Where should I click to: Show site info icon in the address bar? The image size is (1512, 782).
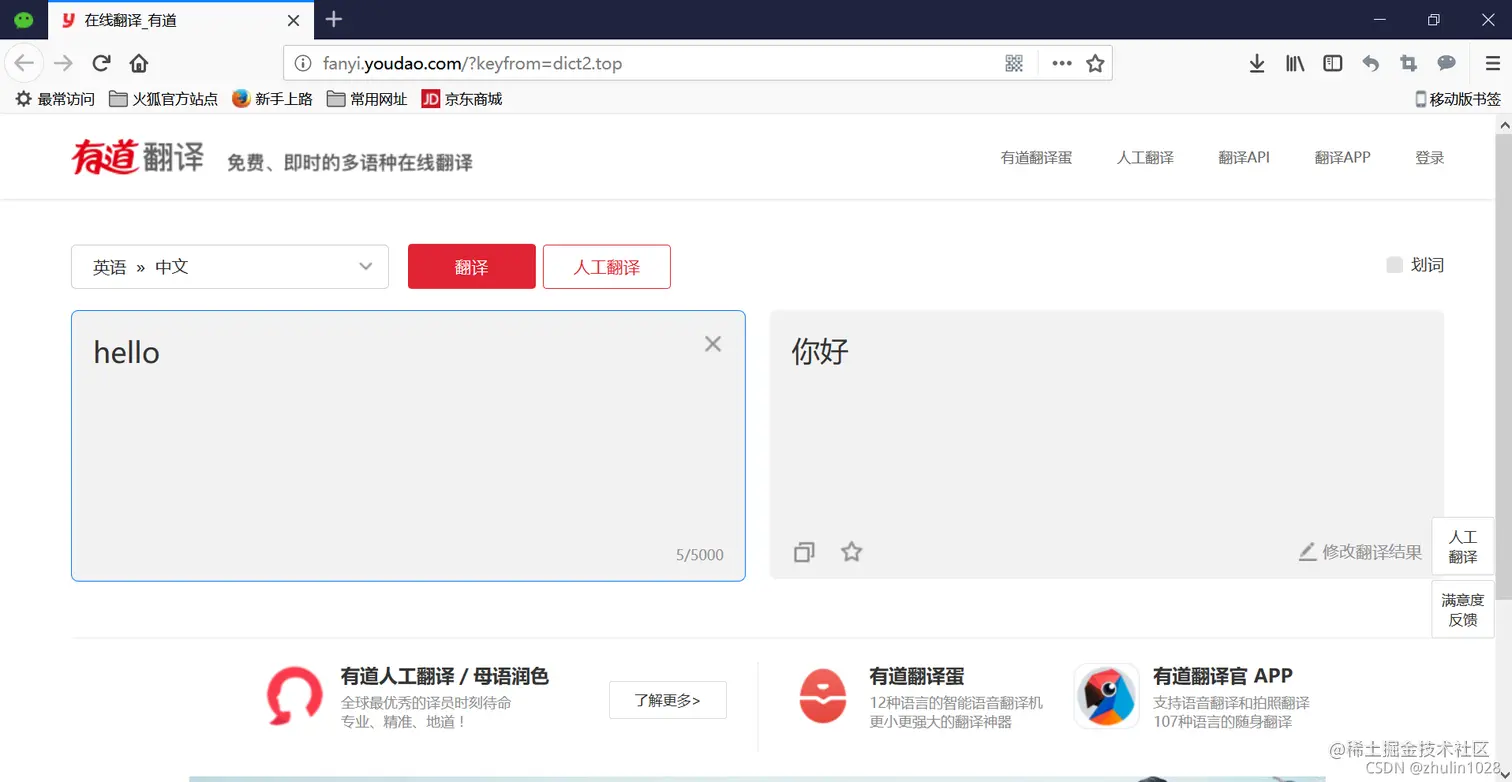coord(303,63)
